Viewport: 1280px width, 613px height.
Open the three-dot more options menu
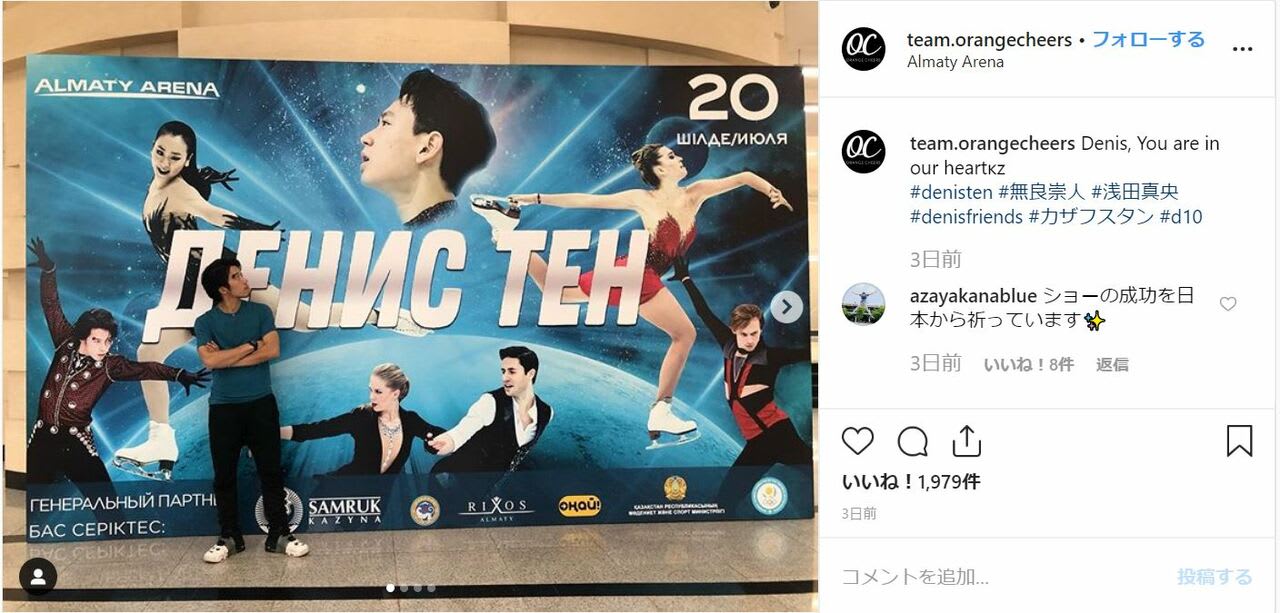[1242, 49]
